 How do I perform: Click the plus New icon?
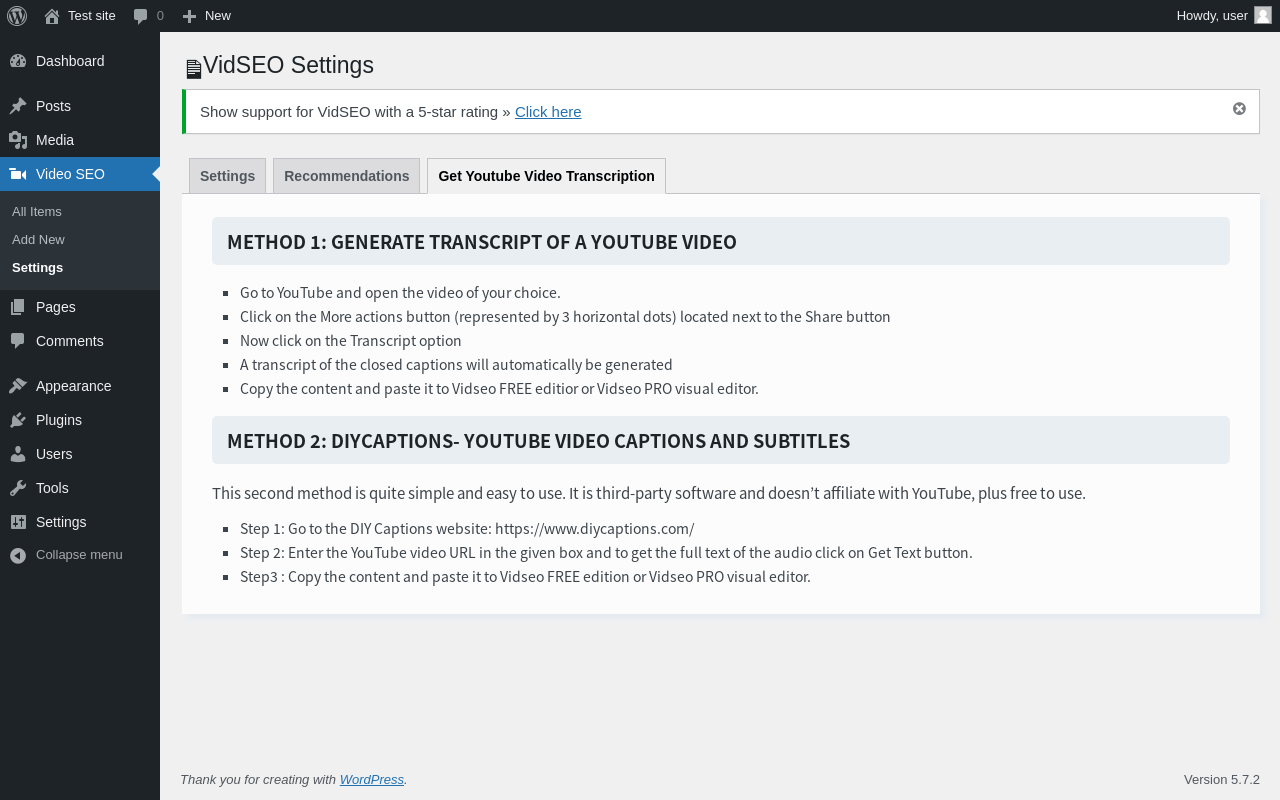pos(189,16)
